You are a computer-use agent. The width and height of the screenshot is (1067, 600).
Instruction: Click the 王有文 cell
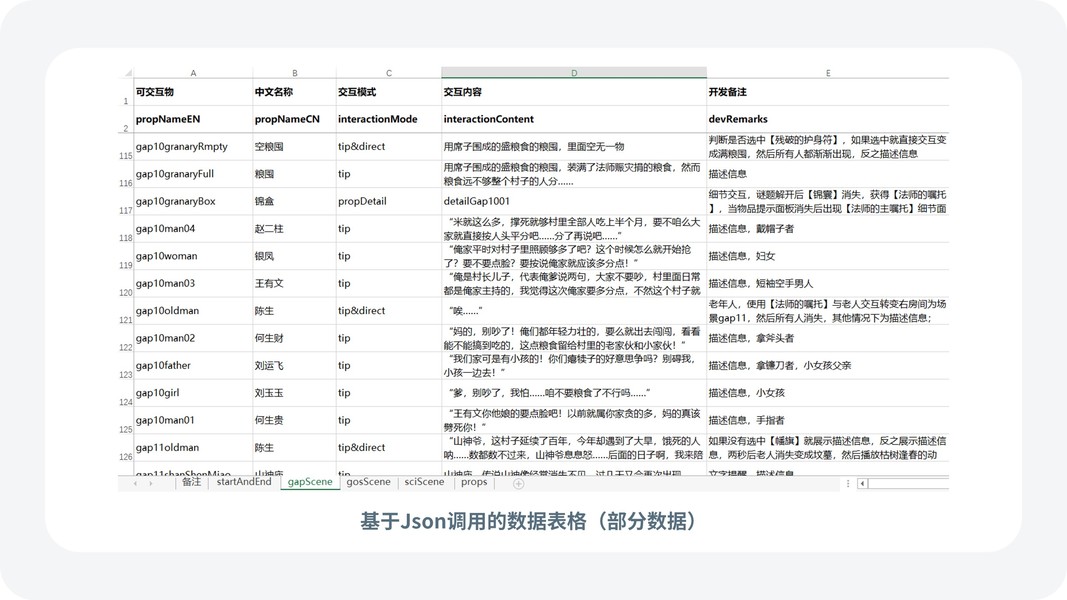pos(295,283)
